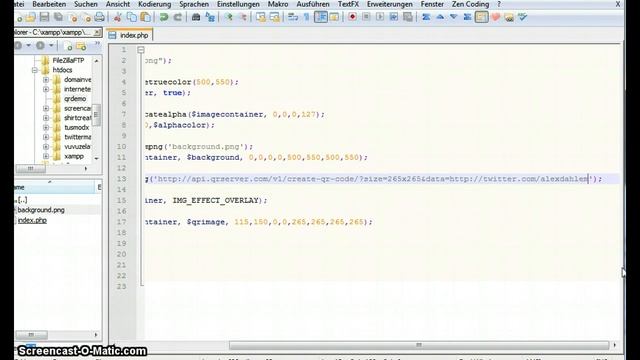
Task: Click the Explorer new folder icon
Action: pyautogui.click(x=81, y=46)
